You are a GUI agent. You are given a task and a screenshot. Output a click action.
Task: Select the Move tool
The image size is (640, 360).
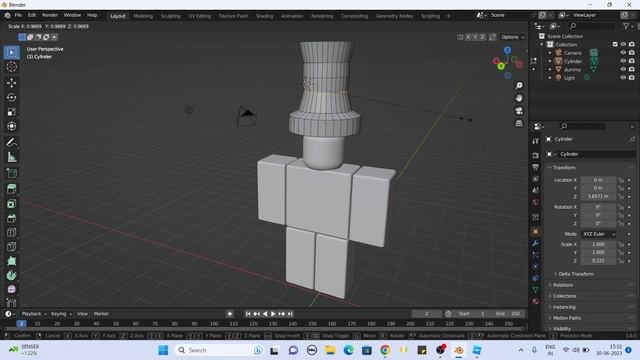pos(11,83)
